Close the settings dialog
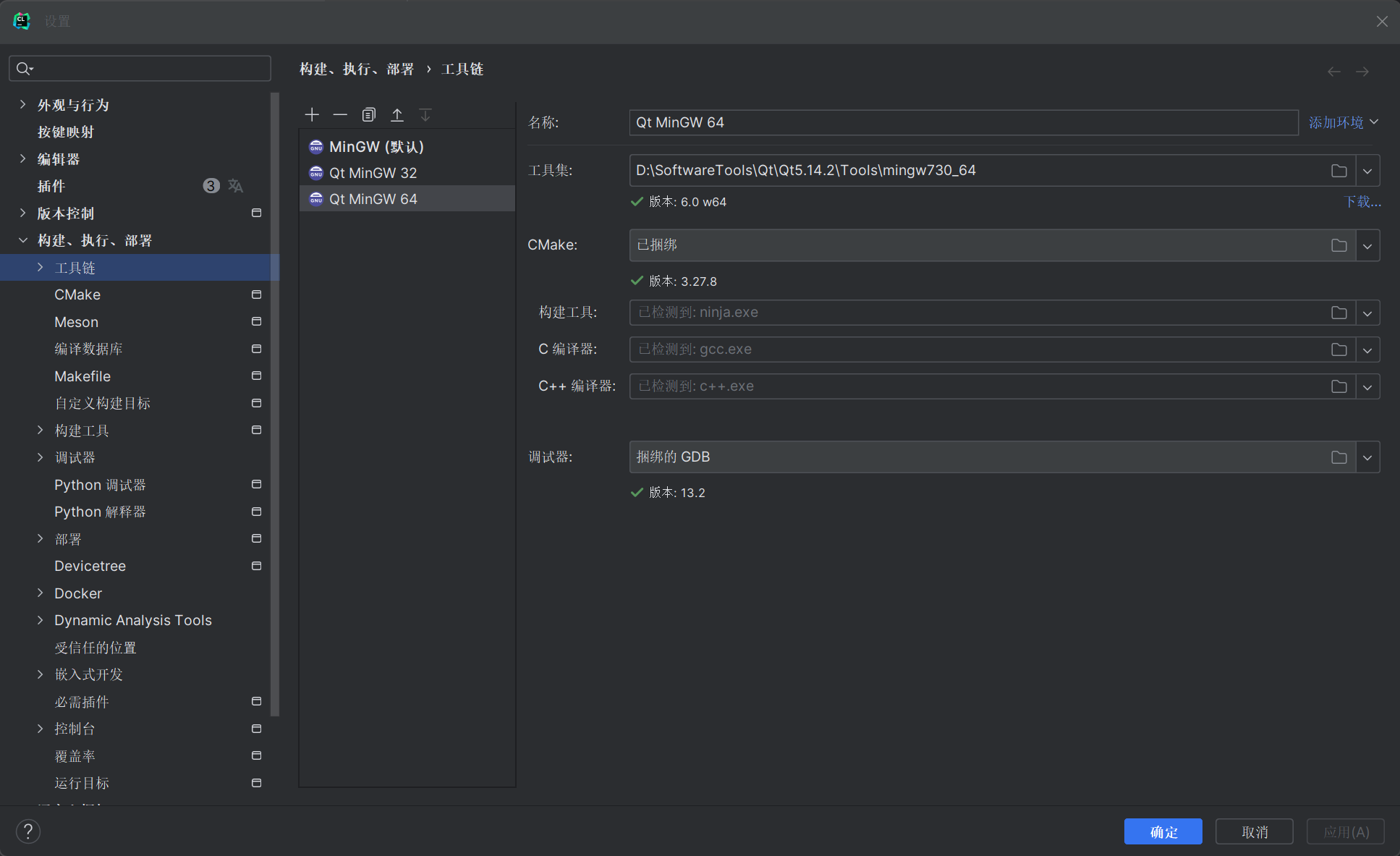 pos(1382,21)
